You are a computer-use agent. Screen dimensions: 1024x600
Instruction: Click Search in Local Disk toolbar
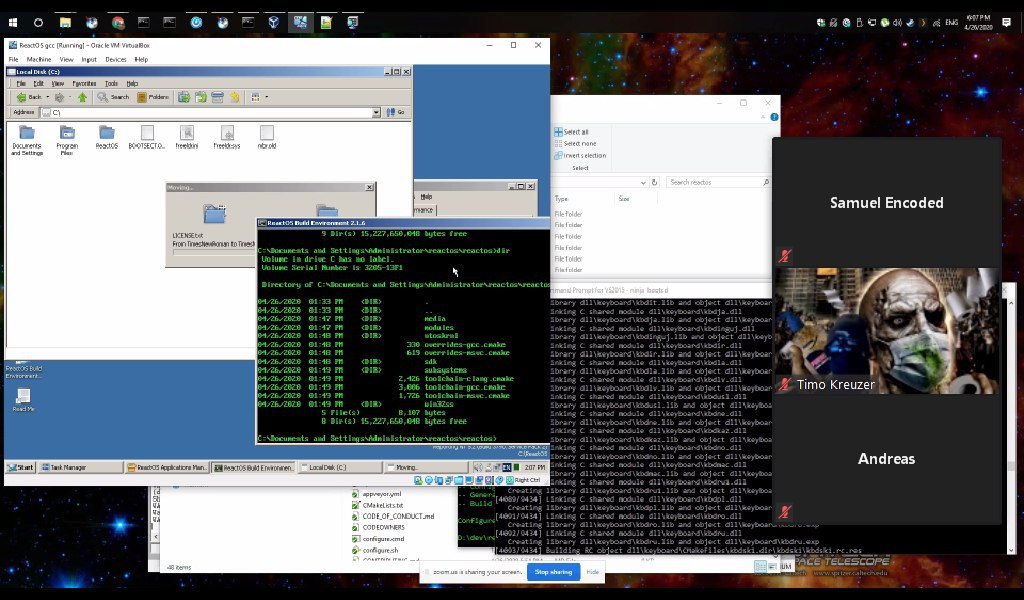114,97
